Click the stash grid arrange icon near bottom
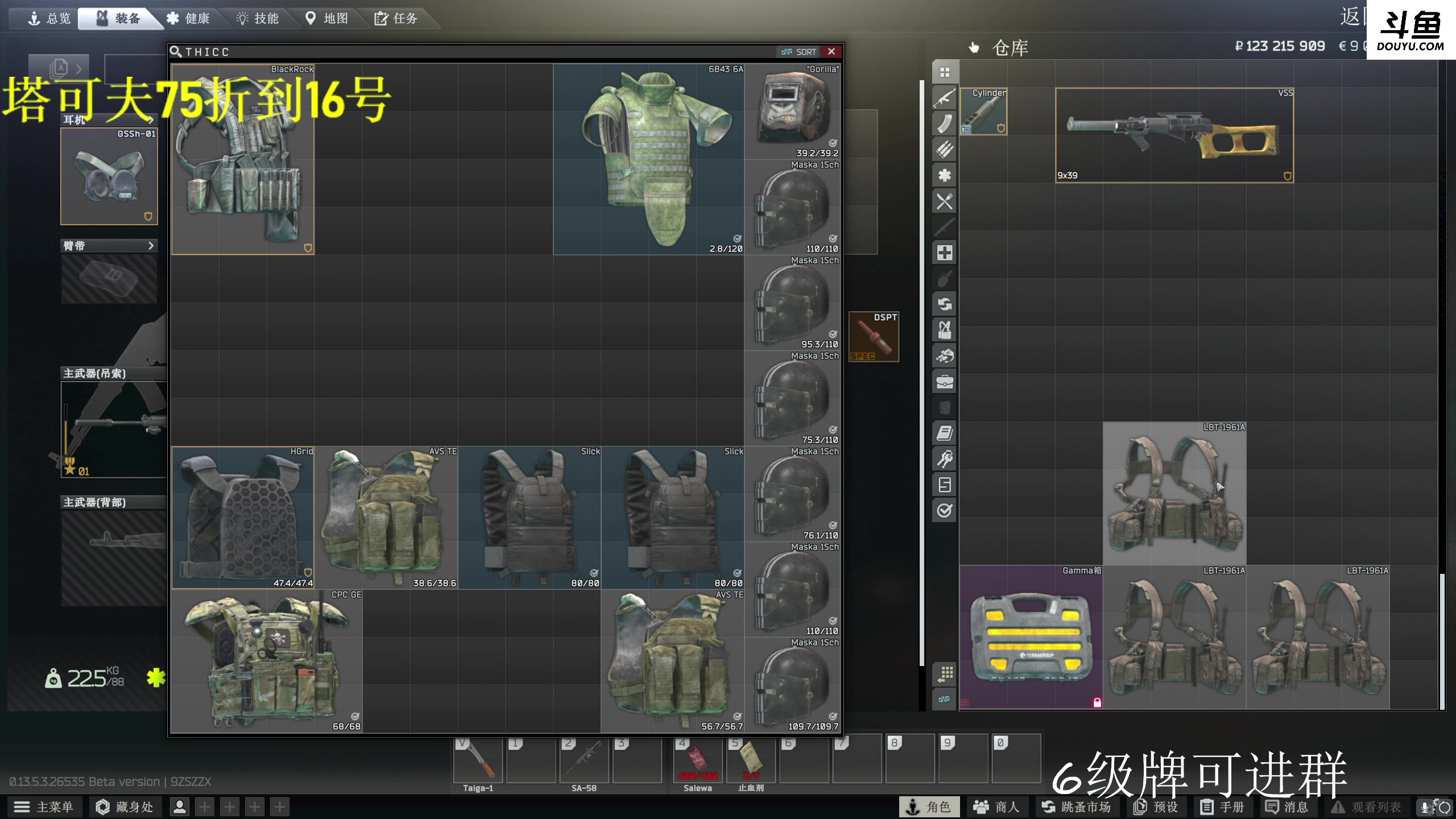1456x819 pixels. [945, 673]
